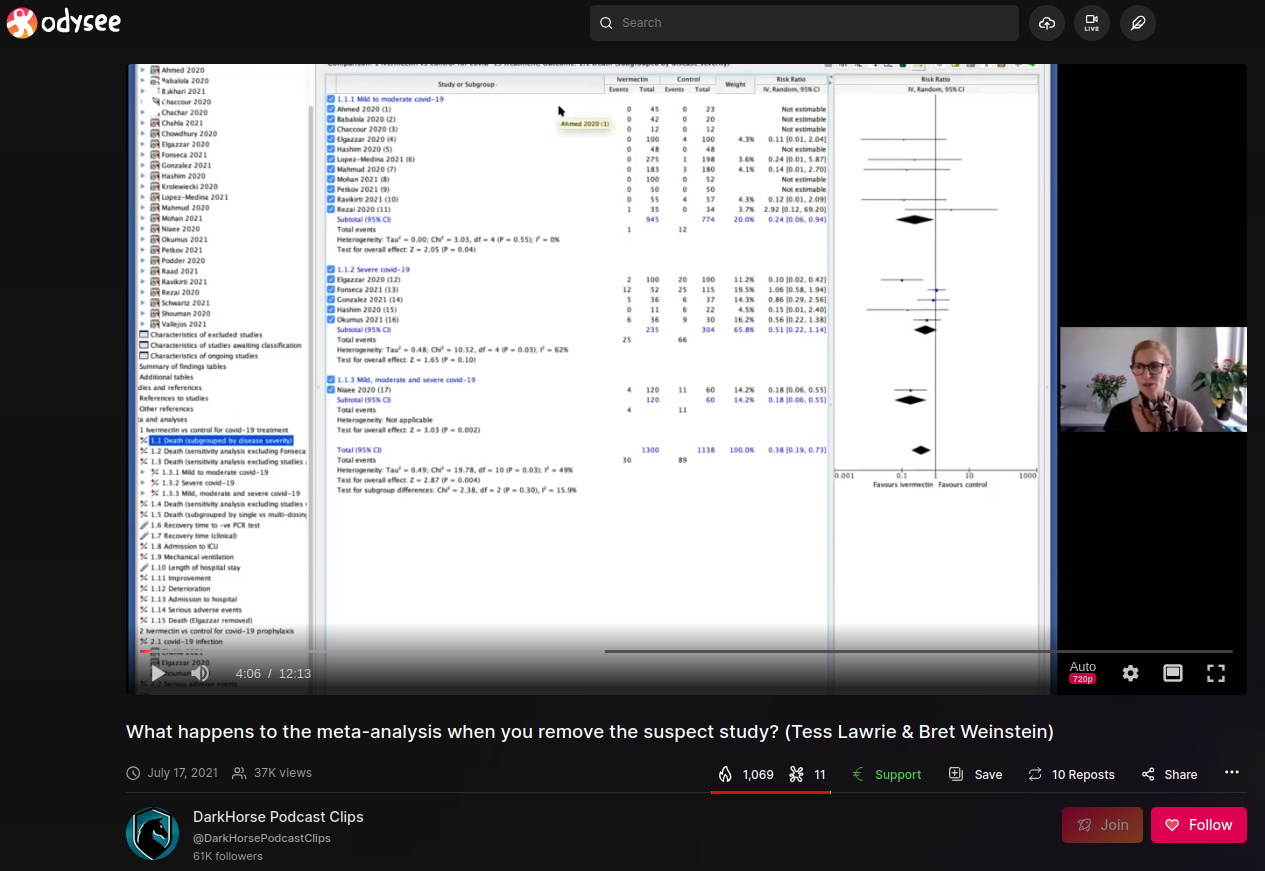This screenshot has width=1265, height=871.
Task: Click the slime dislike icon
Action: [807, 774]
